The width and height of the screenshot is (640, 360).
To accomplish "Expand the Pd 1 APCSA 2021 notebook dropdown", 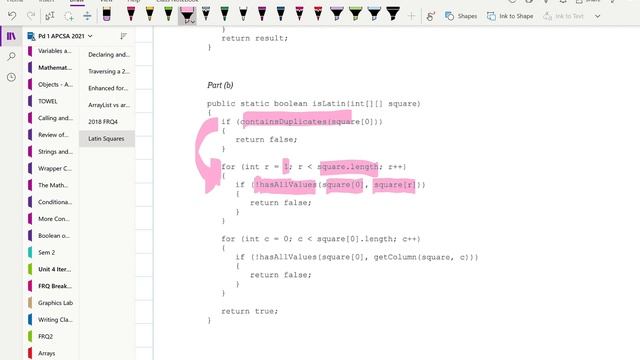I will (90, 36).
